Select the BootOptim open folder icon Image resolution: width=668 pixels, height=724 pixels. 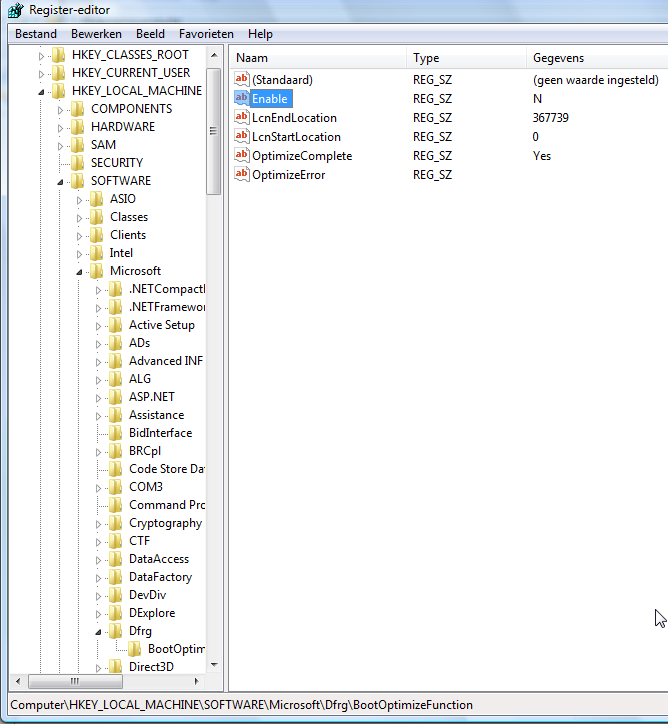134,649
